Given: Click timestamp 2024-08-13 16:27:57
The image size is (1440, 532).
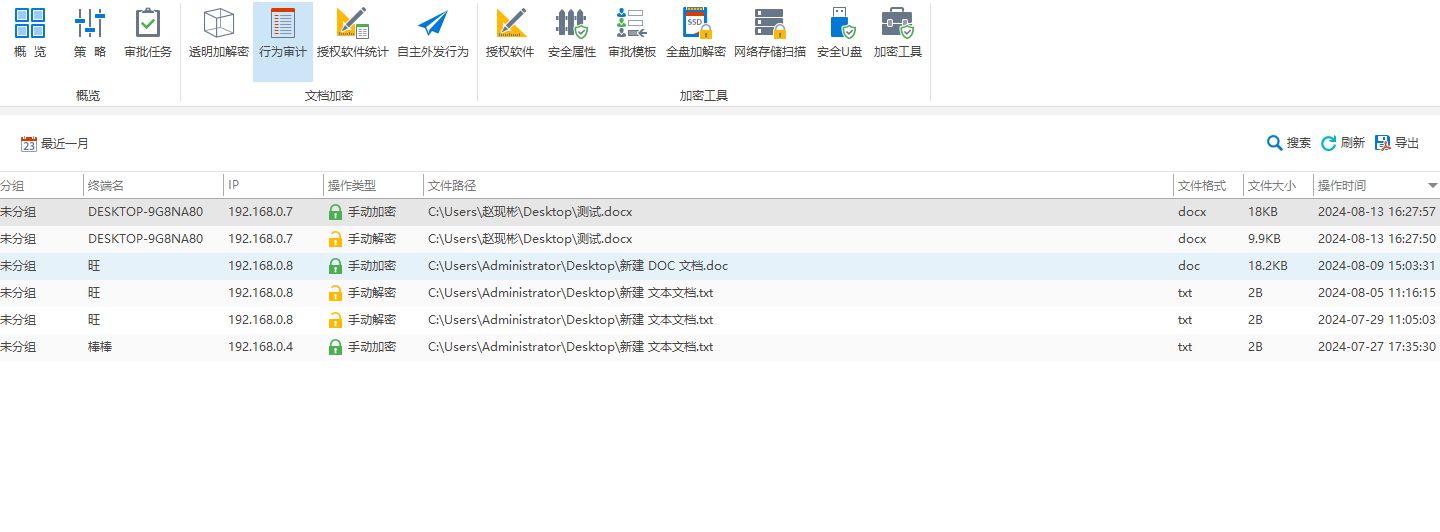Looking at the screenshot, I should click(1377, 212).
